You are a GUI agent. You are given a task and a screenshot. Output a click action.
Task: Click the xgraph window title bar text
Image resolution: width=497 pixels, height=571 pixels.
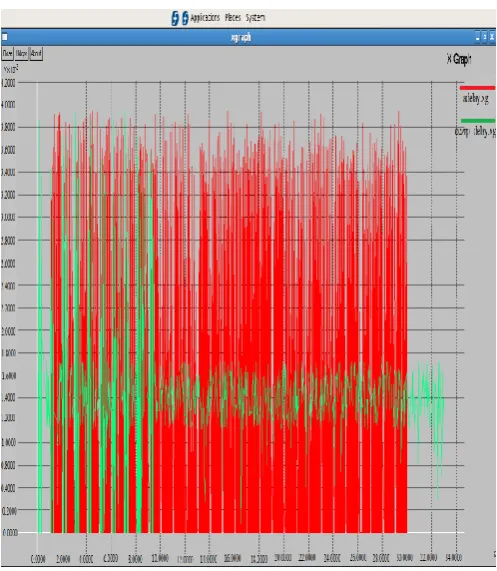241,37
